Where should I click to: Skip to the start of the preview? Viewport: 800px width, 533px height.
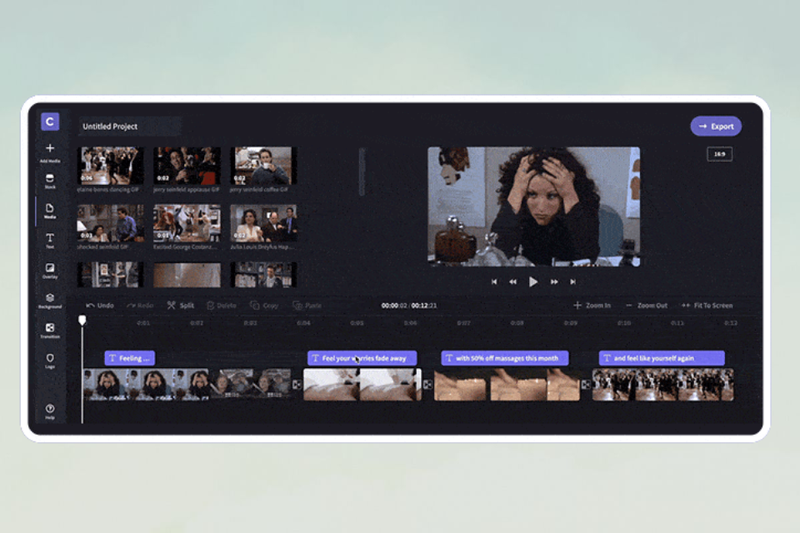(x=494, y=282)
